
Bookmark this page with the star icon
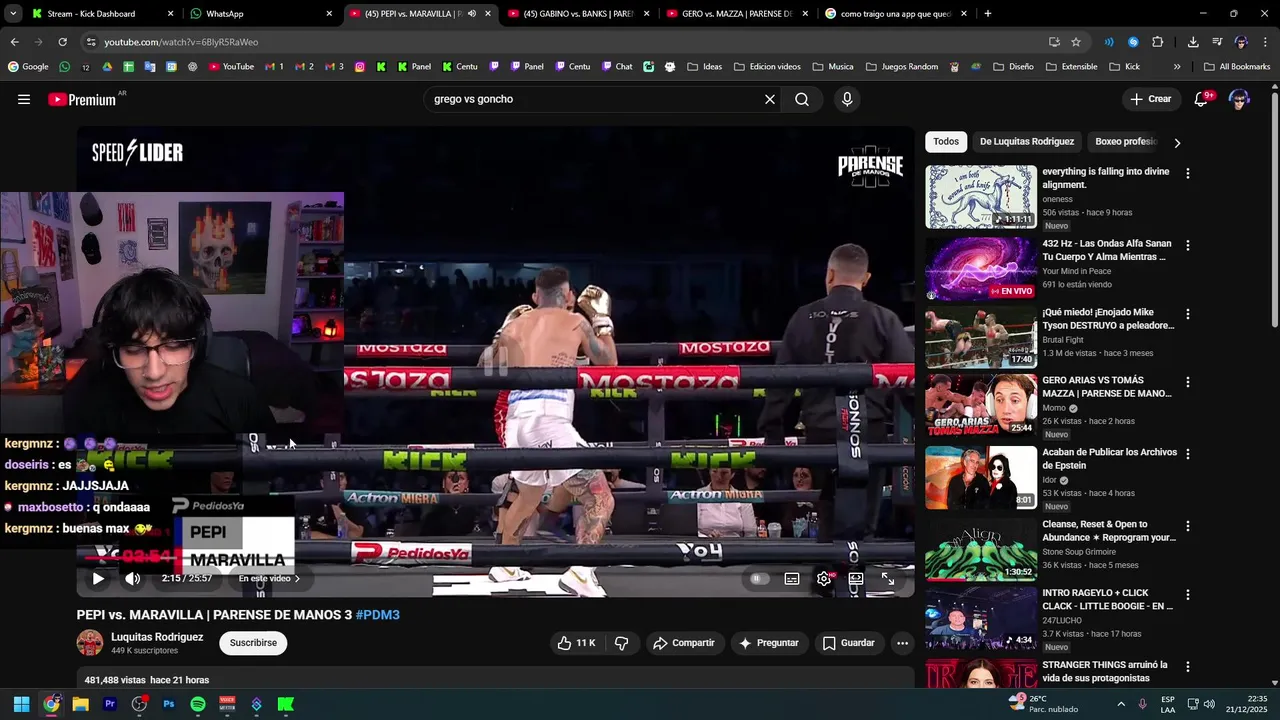1076,42
